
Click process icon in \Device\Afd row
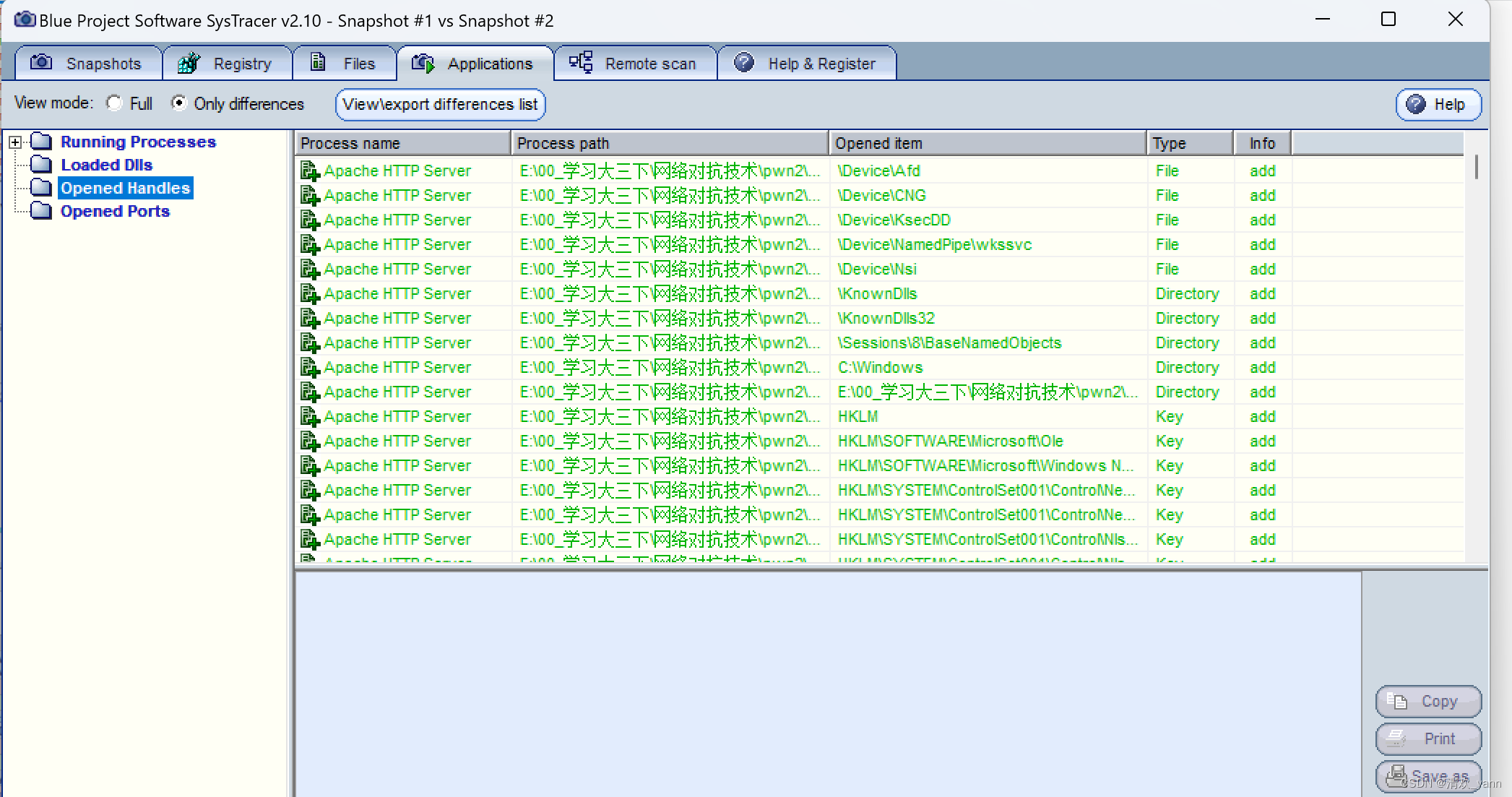point(310,171)
